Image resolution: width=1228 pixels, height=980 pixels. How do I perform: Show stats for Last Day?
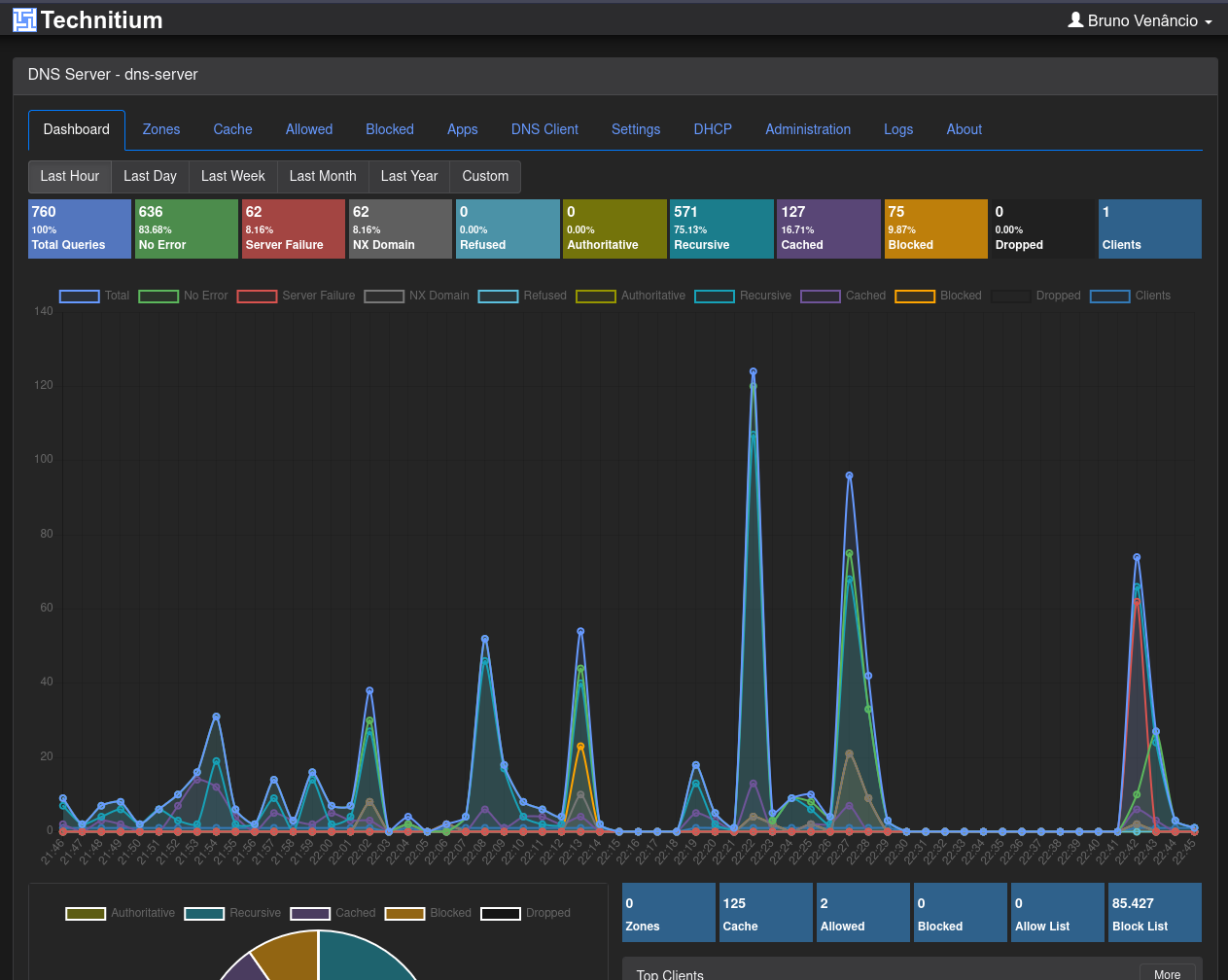point(150,176)
